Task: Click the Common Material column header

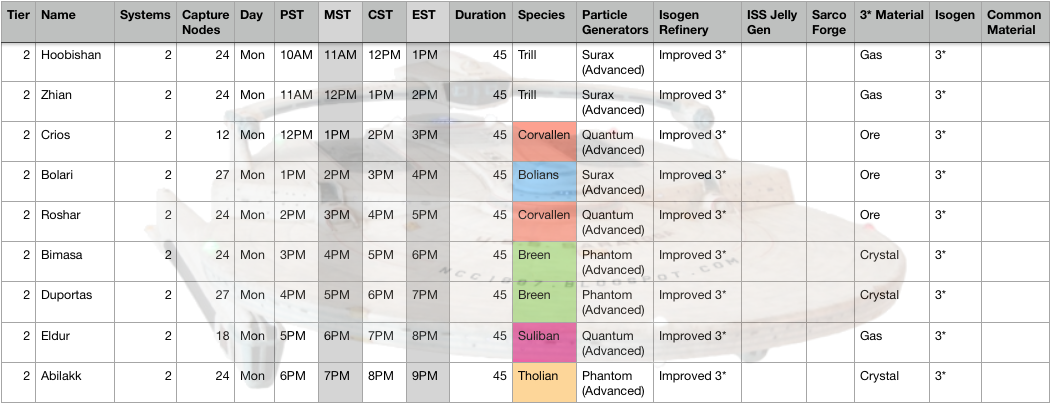Action: (1013, 22)
